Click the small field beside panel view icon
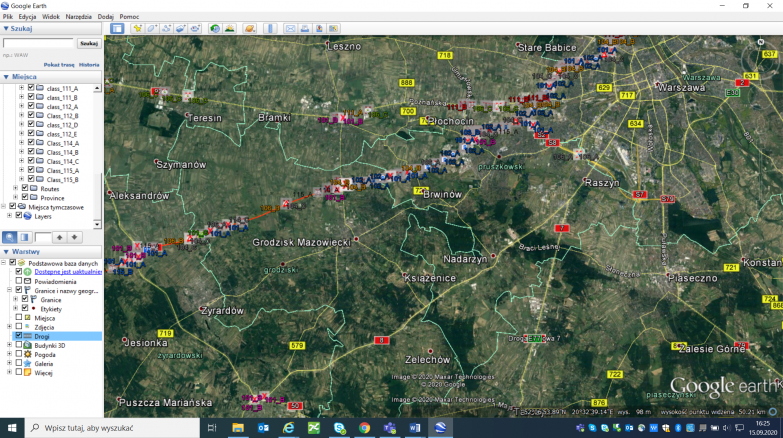The width and height of the screenshot is (783, 438). pyautogui.click(x=43, y=237)
